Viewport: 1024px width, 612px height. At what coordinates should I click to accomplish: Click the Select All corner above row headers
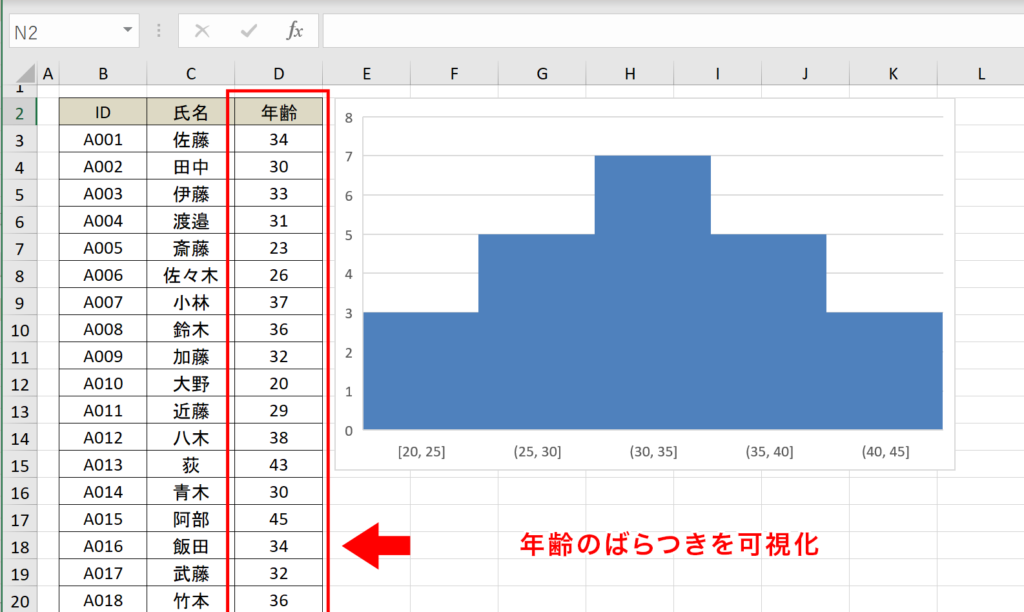tap(28, 73)
